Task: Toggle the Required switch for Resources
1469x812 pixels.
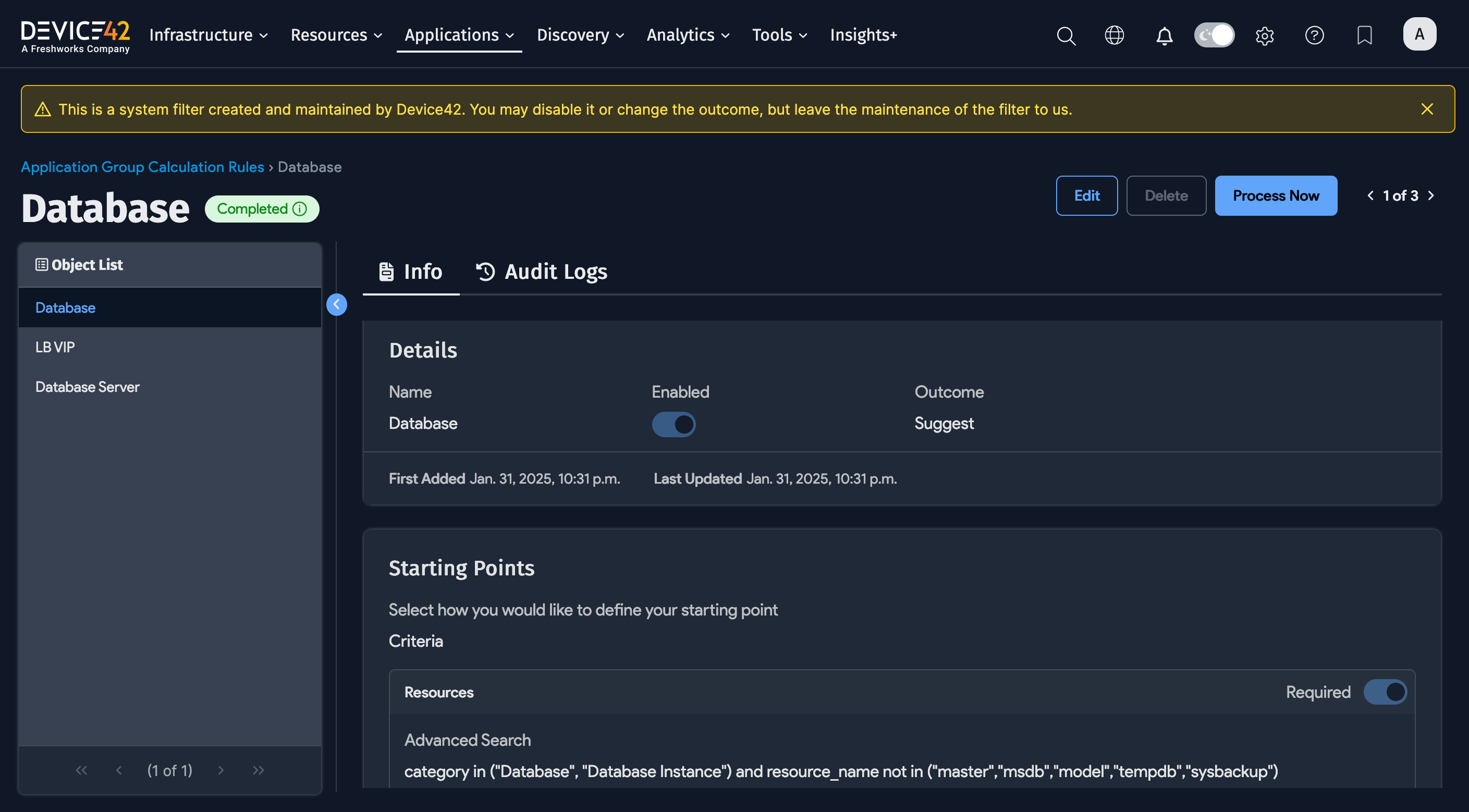Action: pos(1385,692)
